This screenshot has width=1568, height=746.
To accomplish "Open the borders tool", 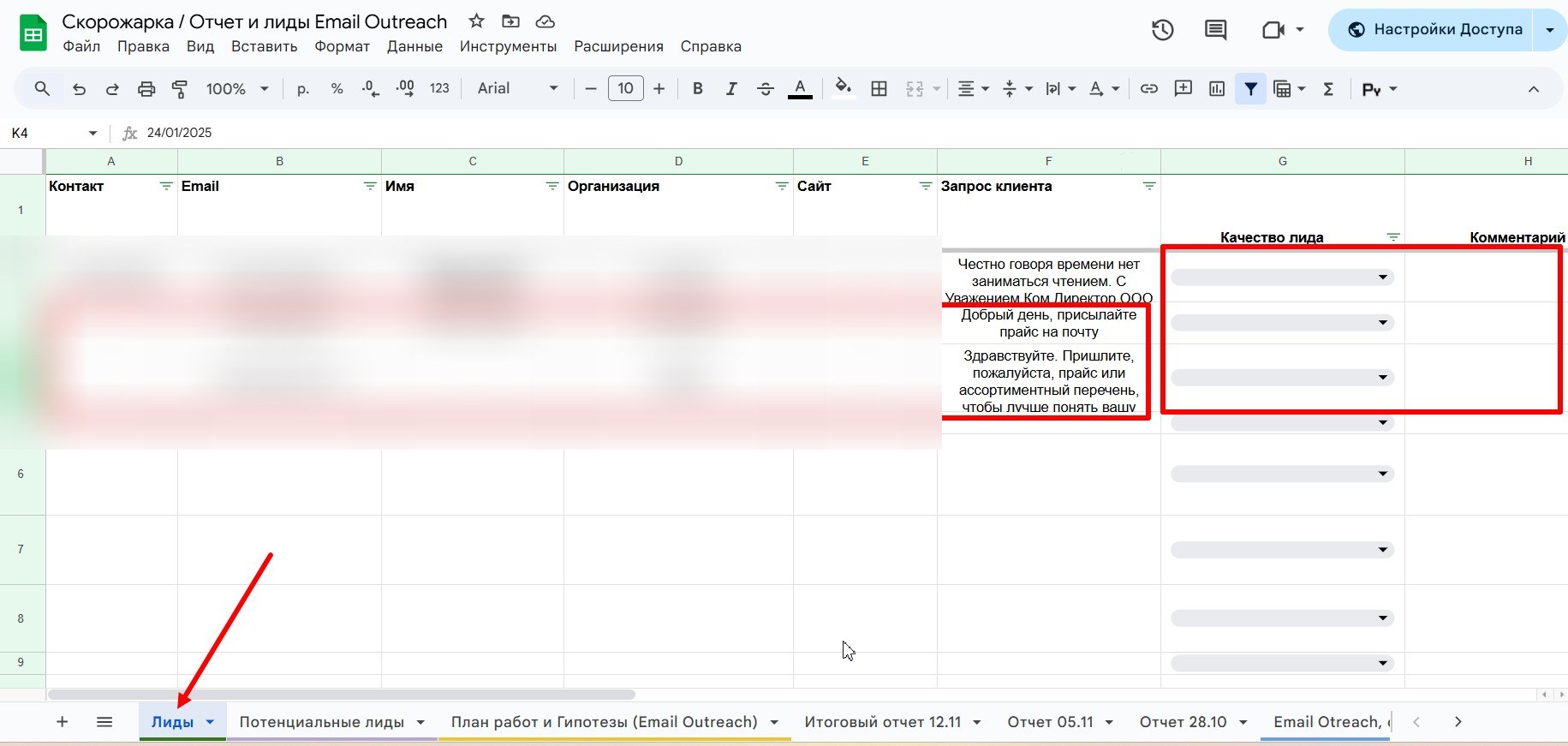I will [x=879, y=89].
